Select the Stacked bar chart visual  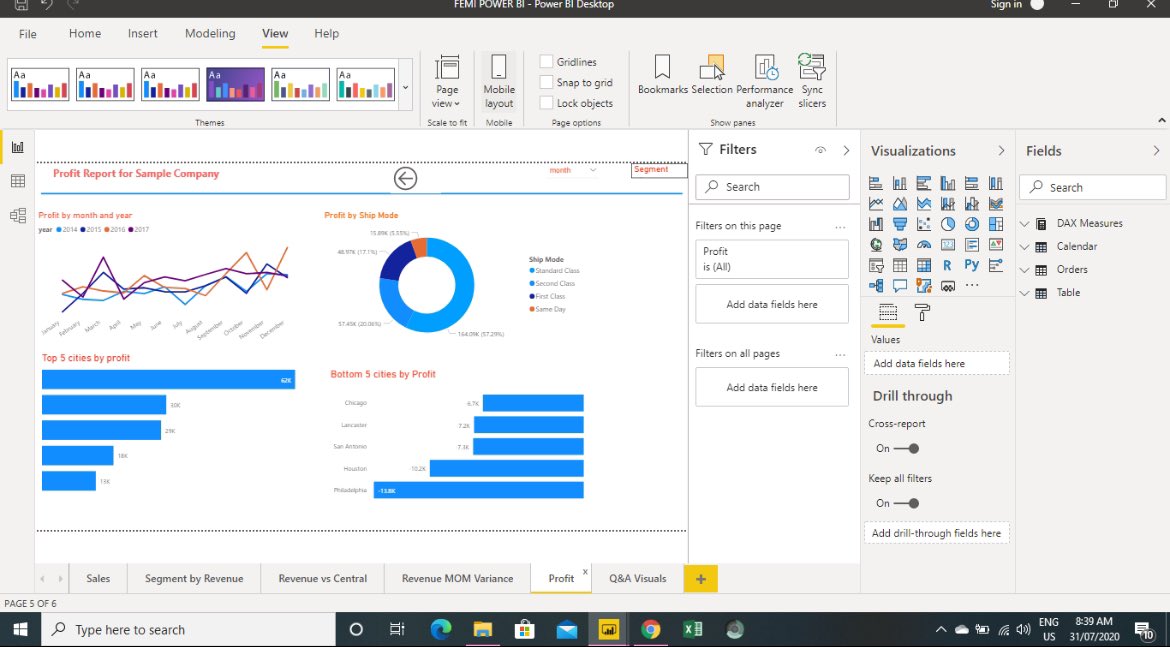pyautogui.click(x=876, y=184)
